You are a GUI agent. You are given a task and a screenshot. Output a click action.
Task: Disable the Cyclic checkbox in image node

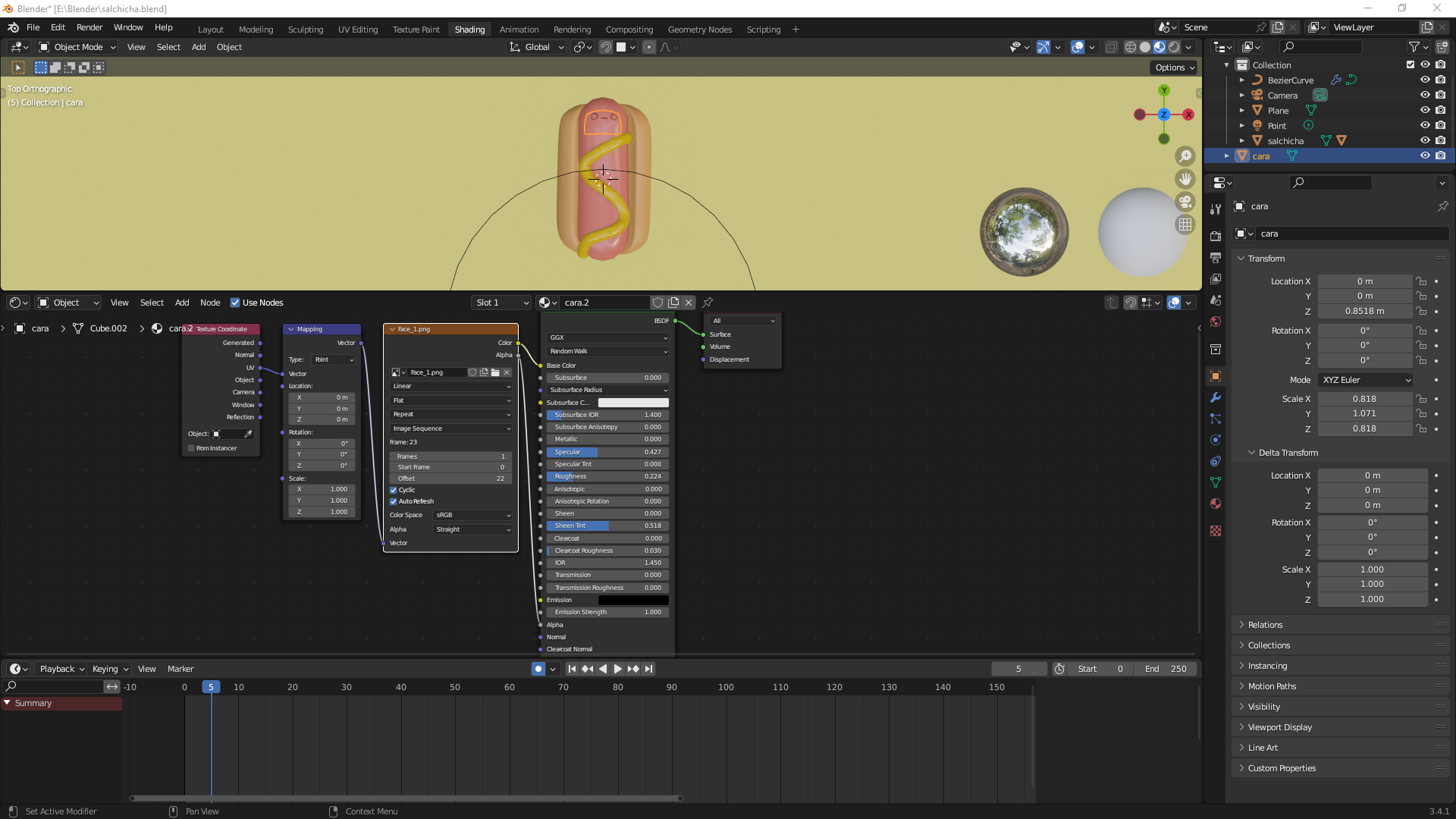click(x=394, y=490)
